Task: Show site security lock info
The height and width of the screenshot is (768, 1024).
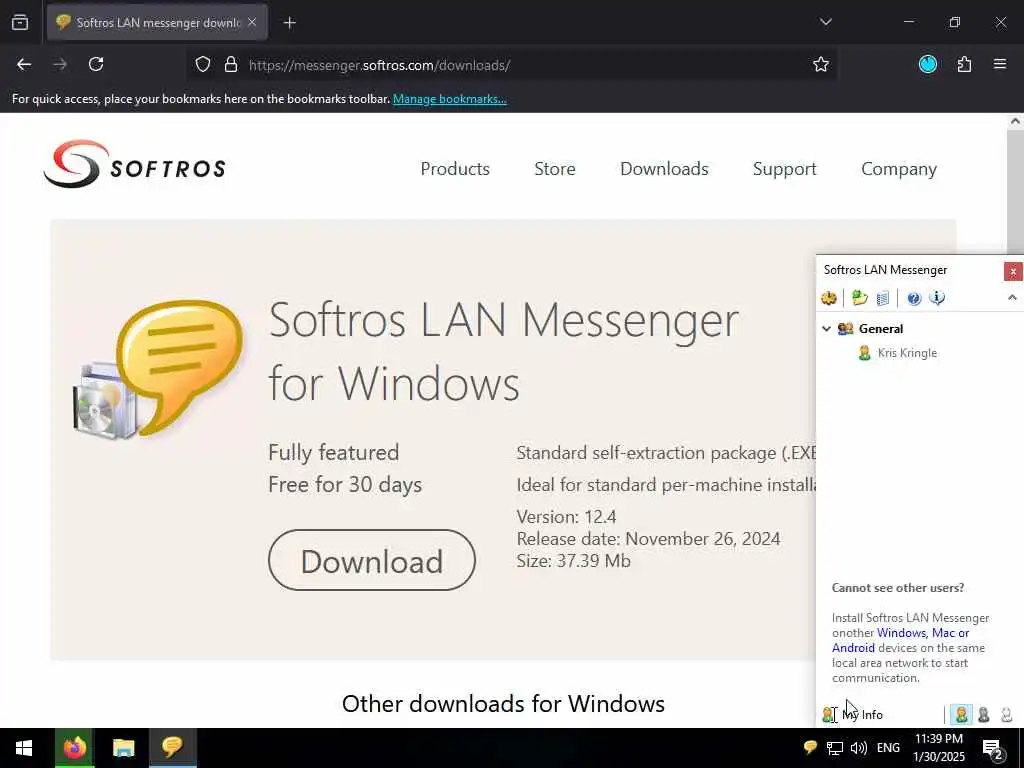Action: point(231,64)
